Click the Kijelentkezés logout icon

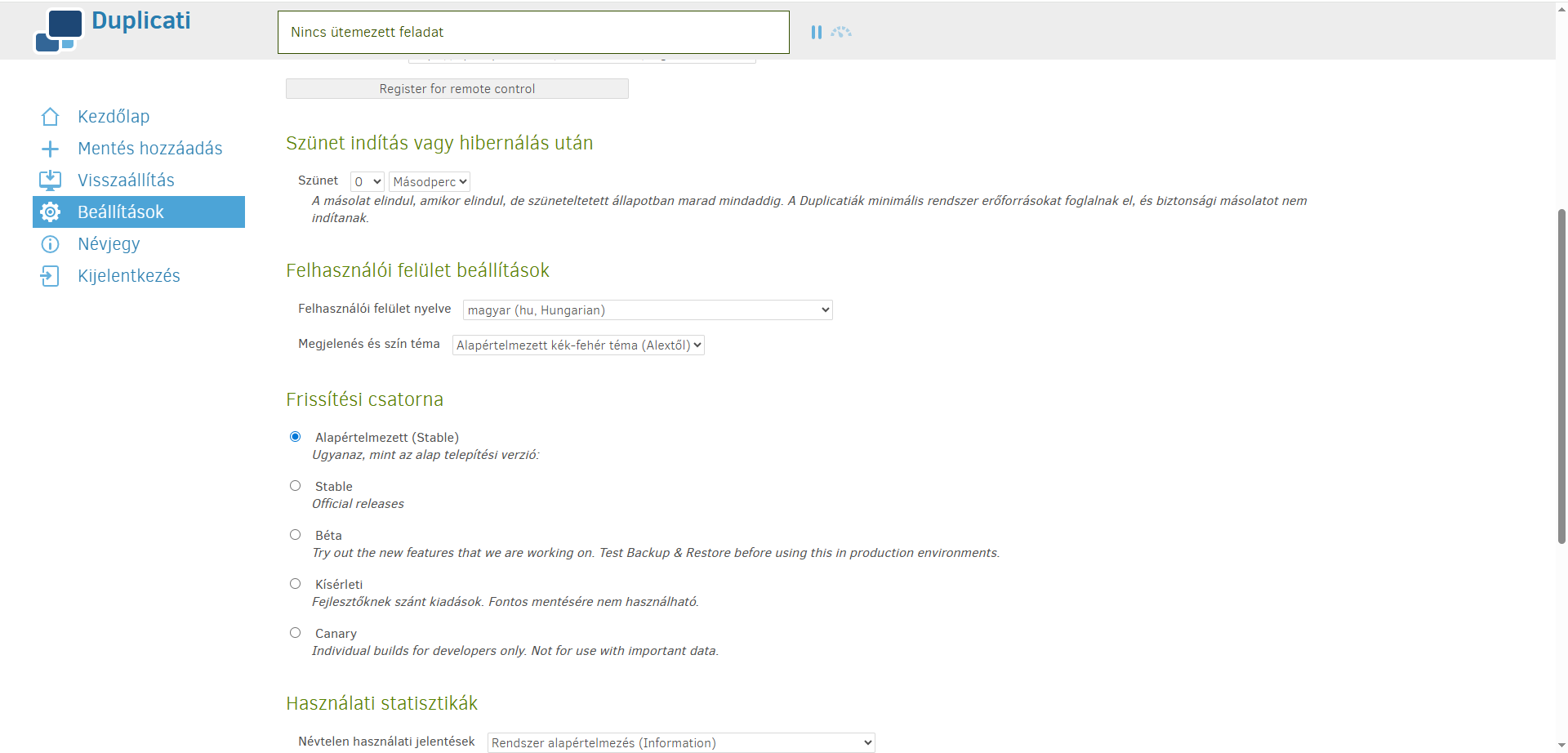point(50,276)
